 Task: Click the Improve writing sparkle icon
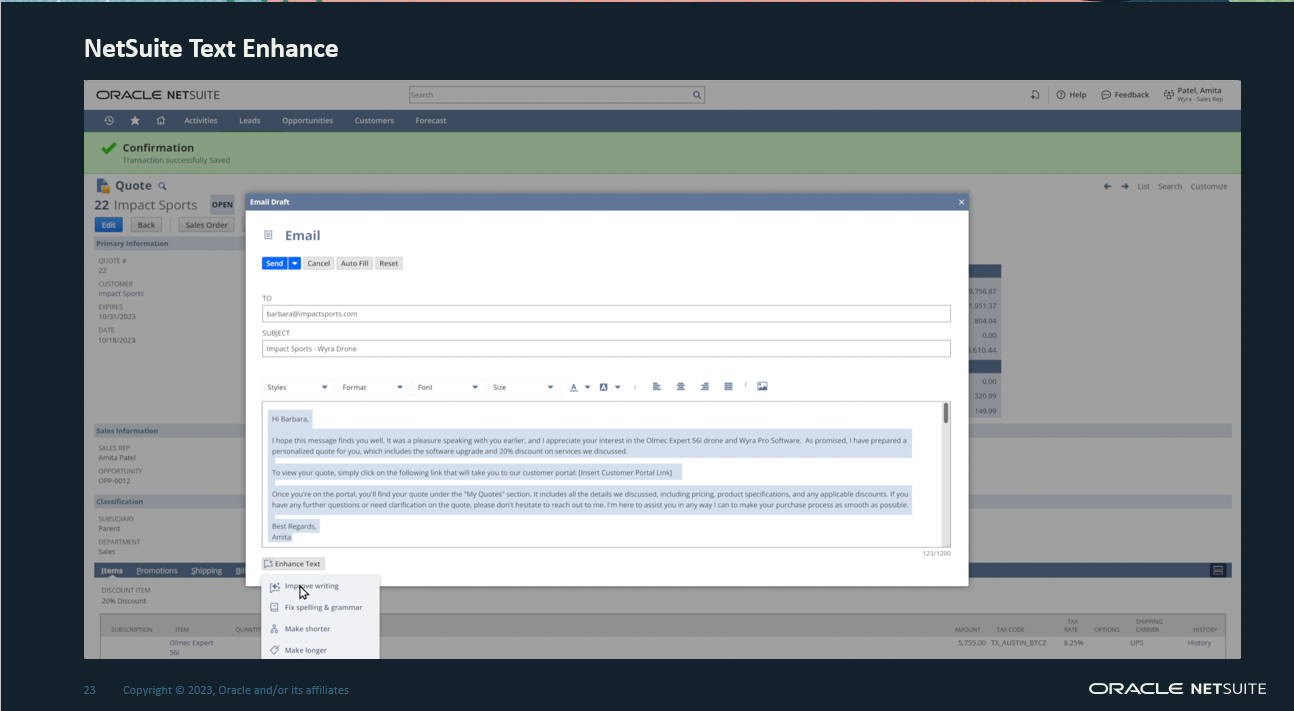point(274,587)
